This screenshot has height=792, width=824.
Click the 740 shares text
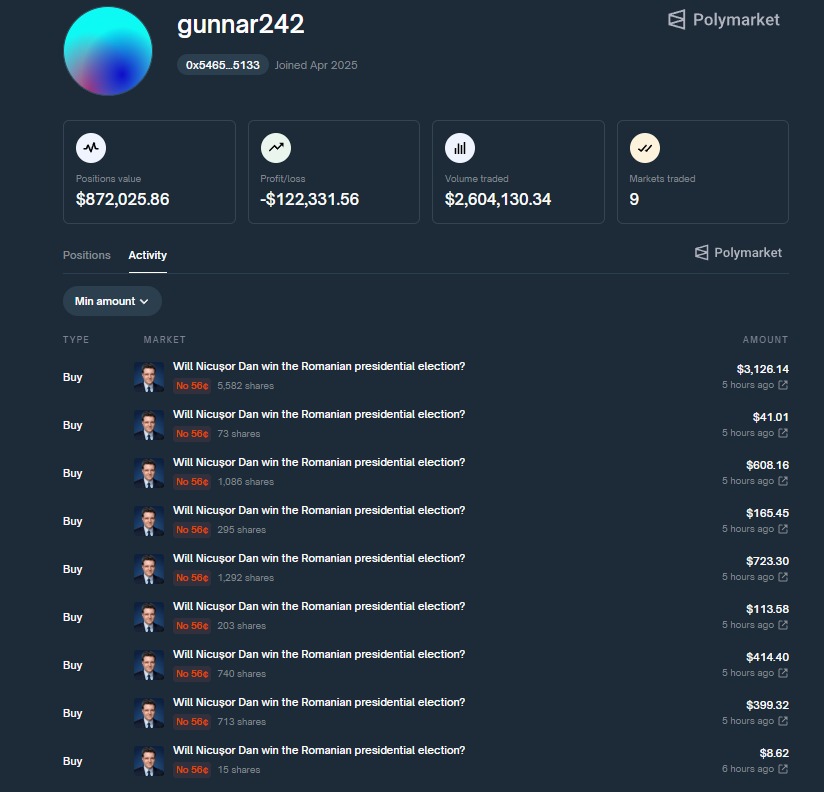[242, 674]
